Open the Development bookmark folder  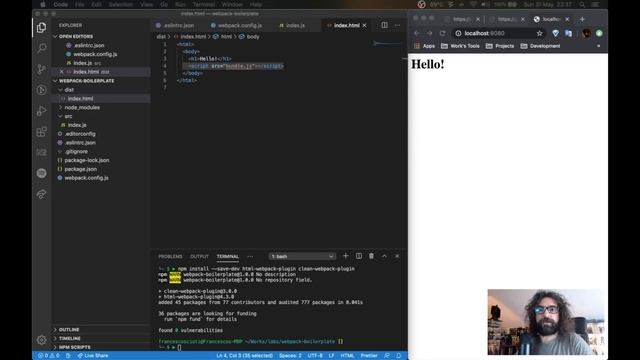(x=540, y=46)
